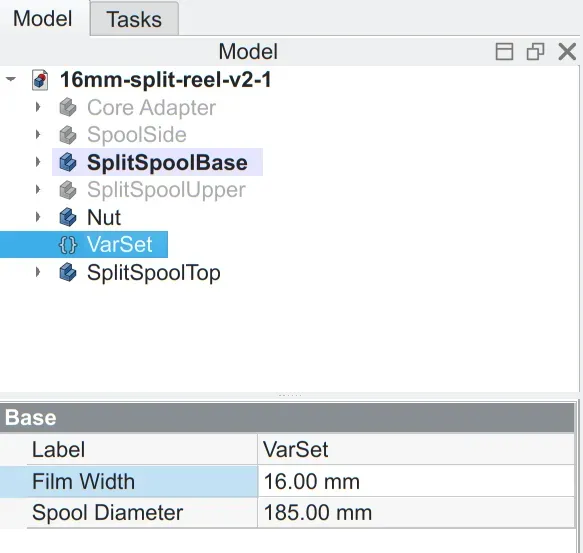This screenshot has width=583, height=553.
Task: Select the Model tab
Action: point(43,19)
